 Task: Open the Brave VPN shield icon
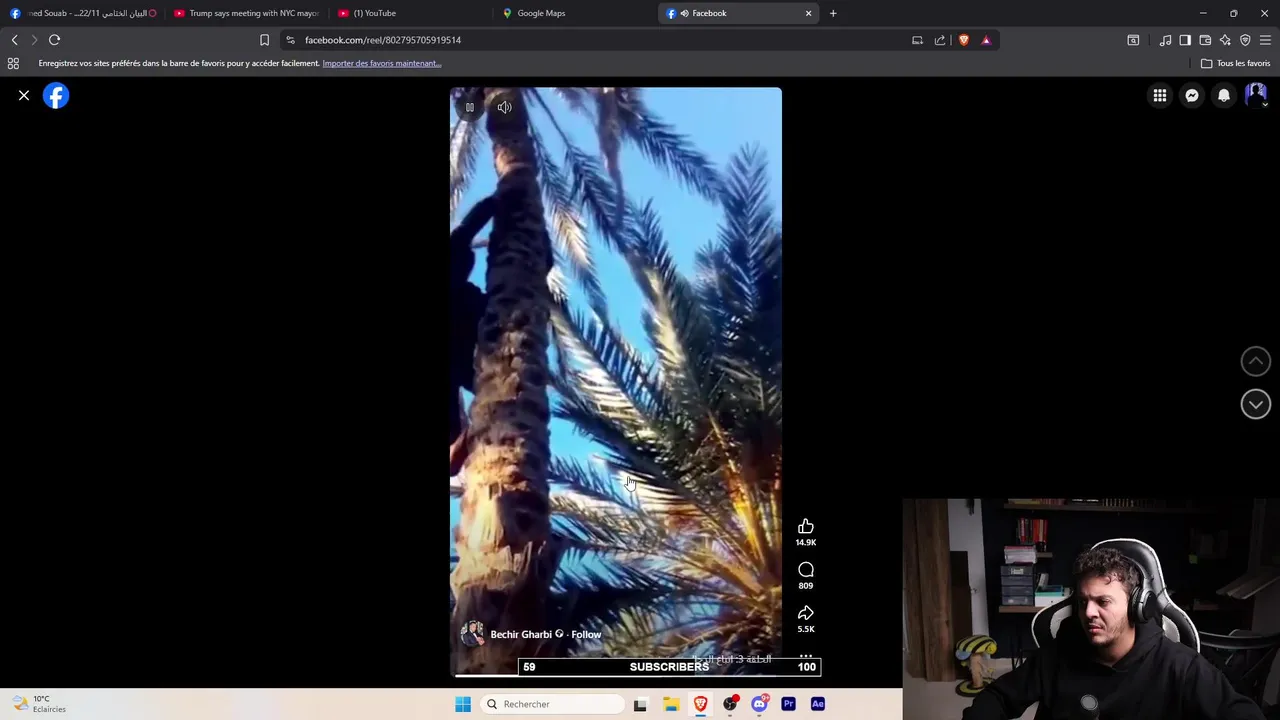click(1245, 40)
